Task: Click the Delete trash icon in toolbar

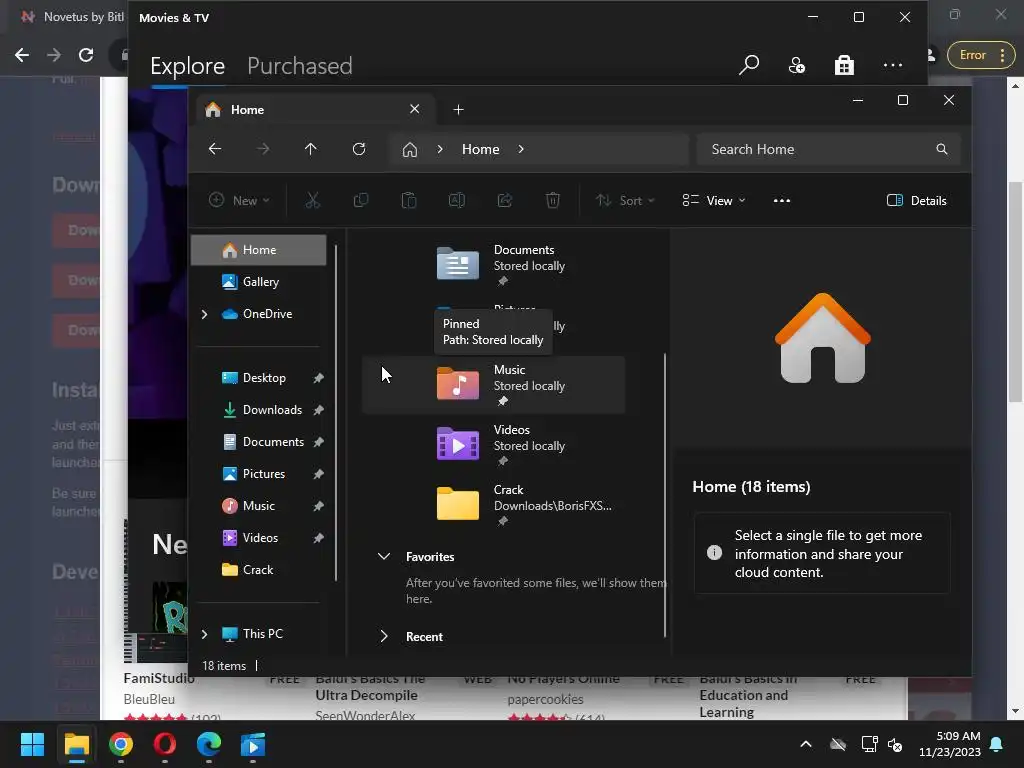Action: click(x=552, y=200)
